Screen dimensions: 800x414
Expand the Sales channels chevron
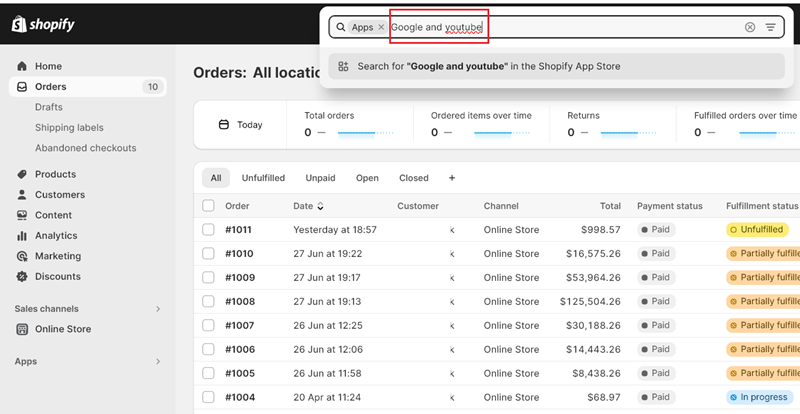158,309
